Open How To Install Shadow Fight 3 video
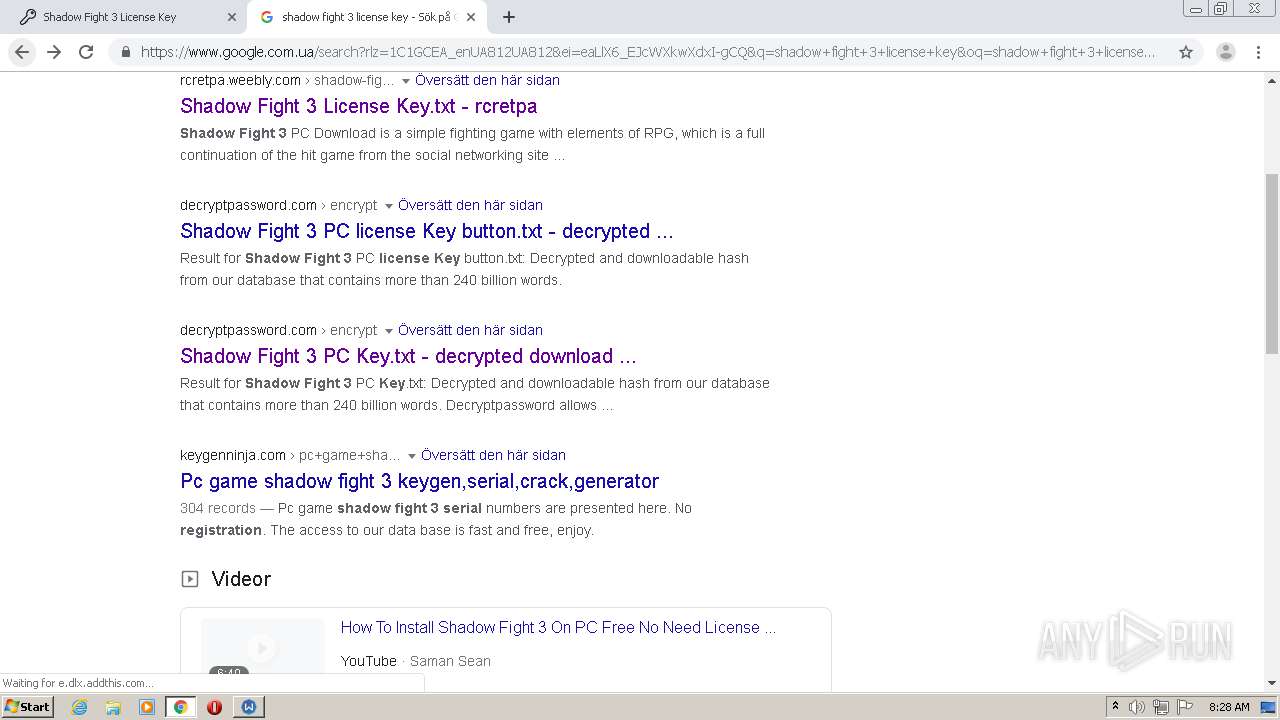Viewport: 1280px width, 720px height. (x=558, y=627)
